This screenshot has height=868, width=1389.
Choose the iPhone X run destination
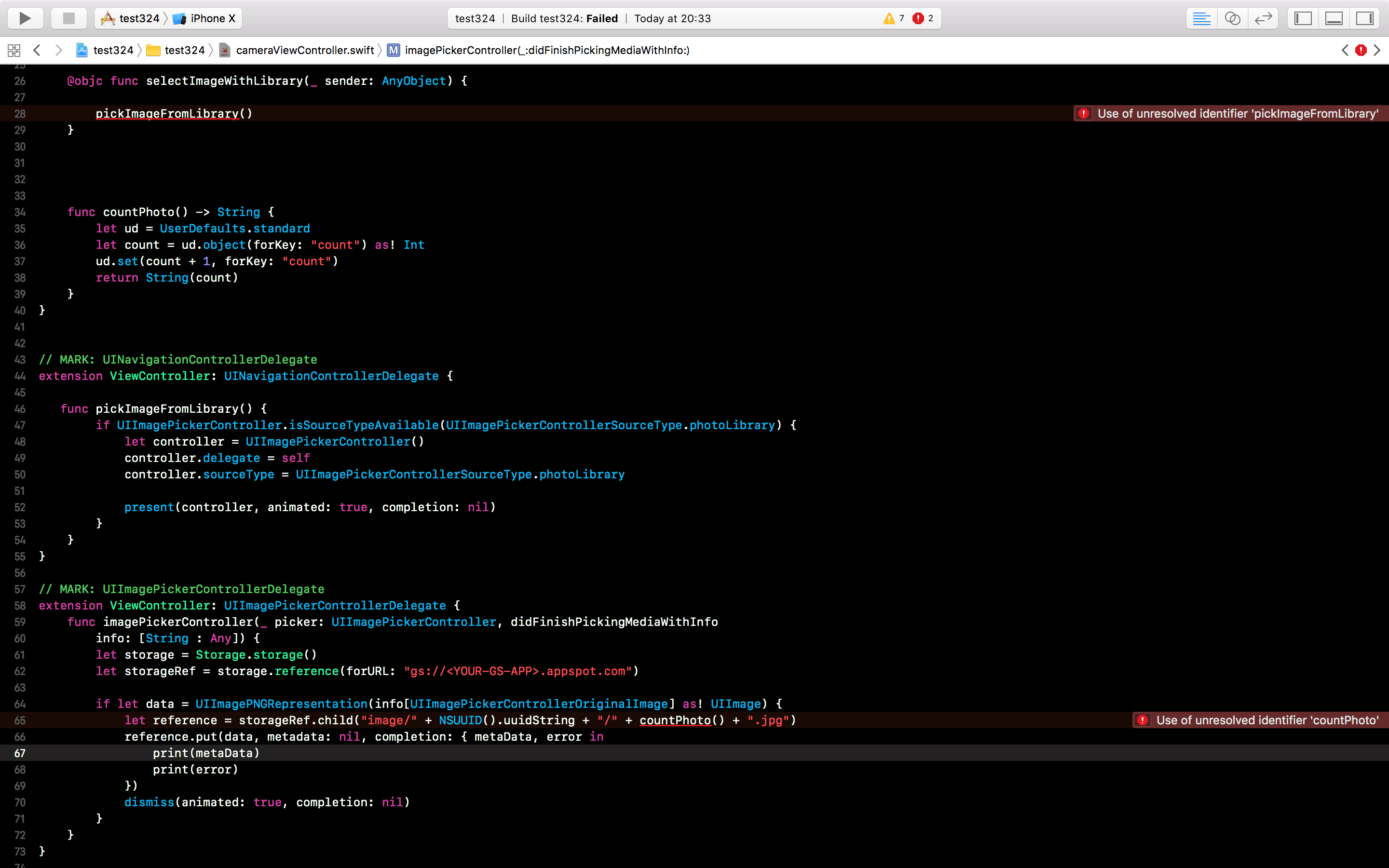tap(204, 18)
